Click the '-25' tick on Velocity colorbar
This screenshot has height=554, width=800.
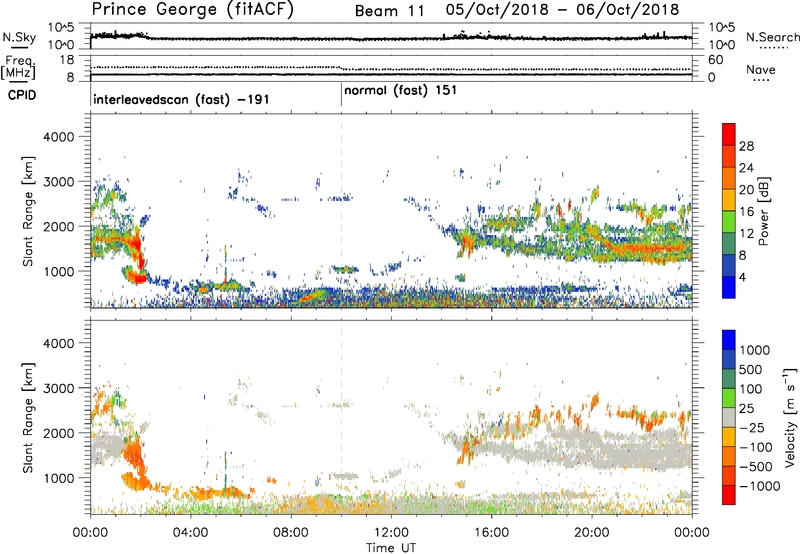(752, 428)
